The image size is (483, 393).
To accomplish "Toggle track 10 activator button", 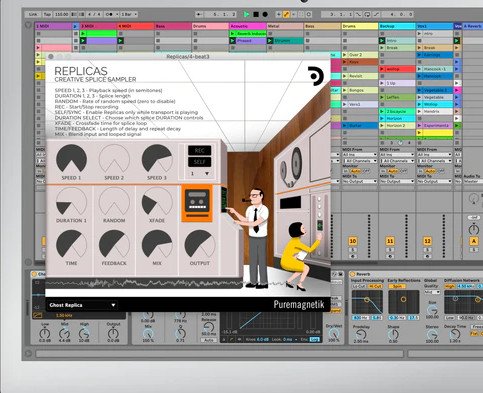I will (353, 241).
